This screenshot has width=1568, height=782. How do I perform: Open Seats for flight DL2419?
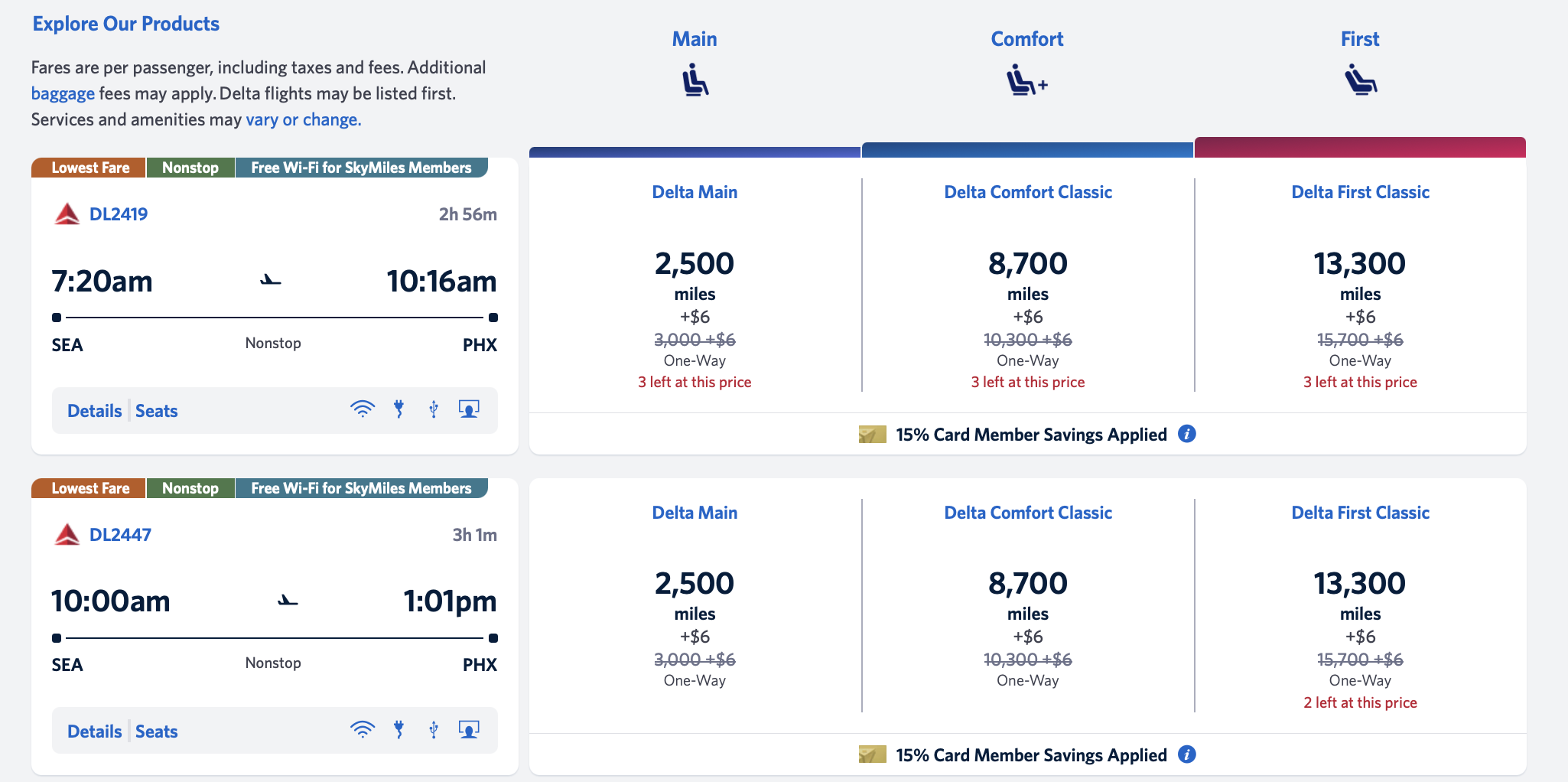156,410
